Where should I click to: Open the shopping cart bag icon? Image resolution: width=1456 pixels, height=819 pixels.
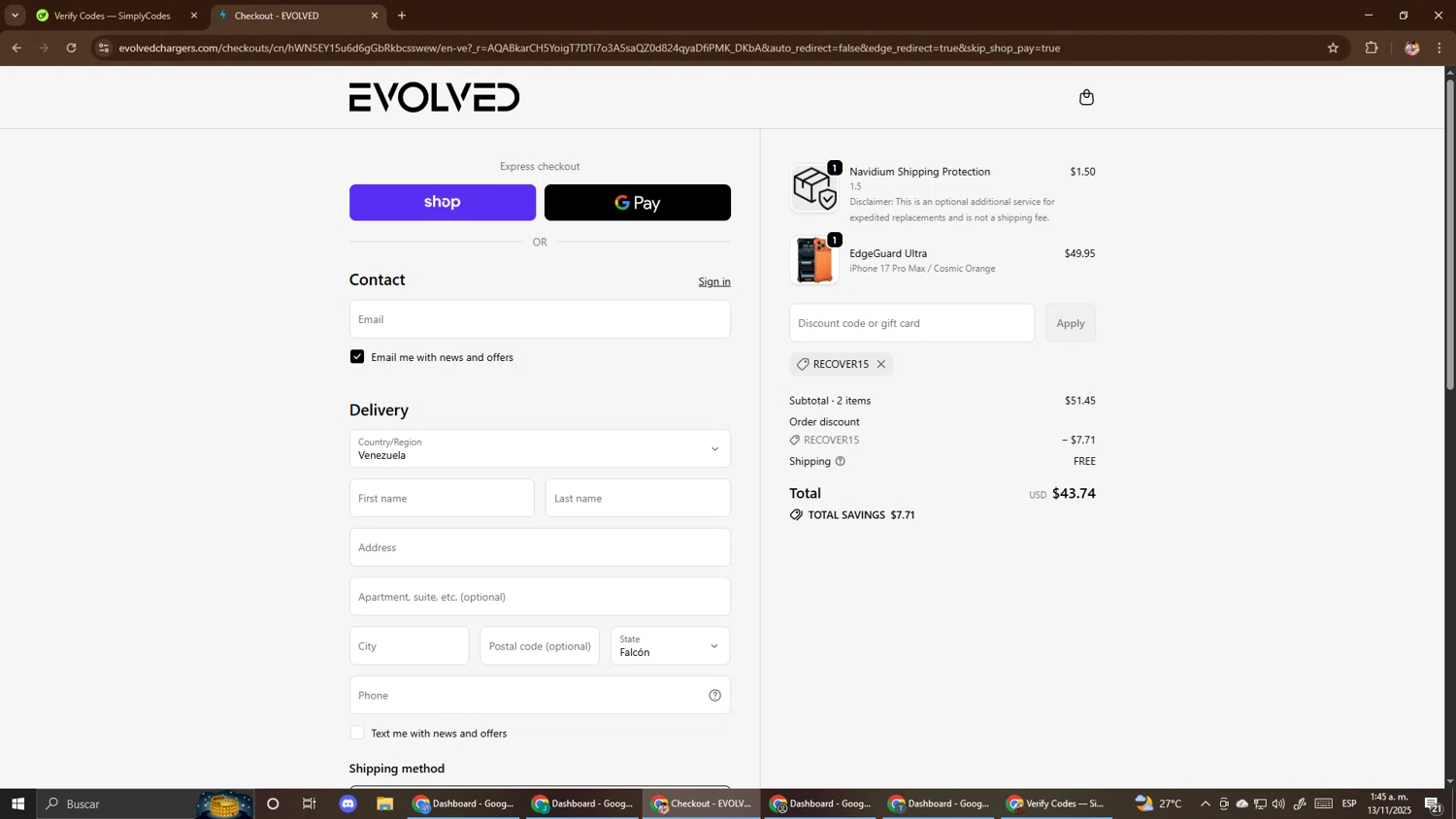tap(1086, 97)
